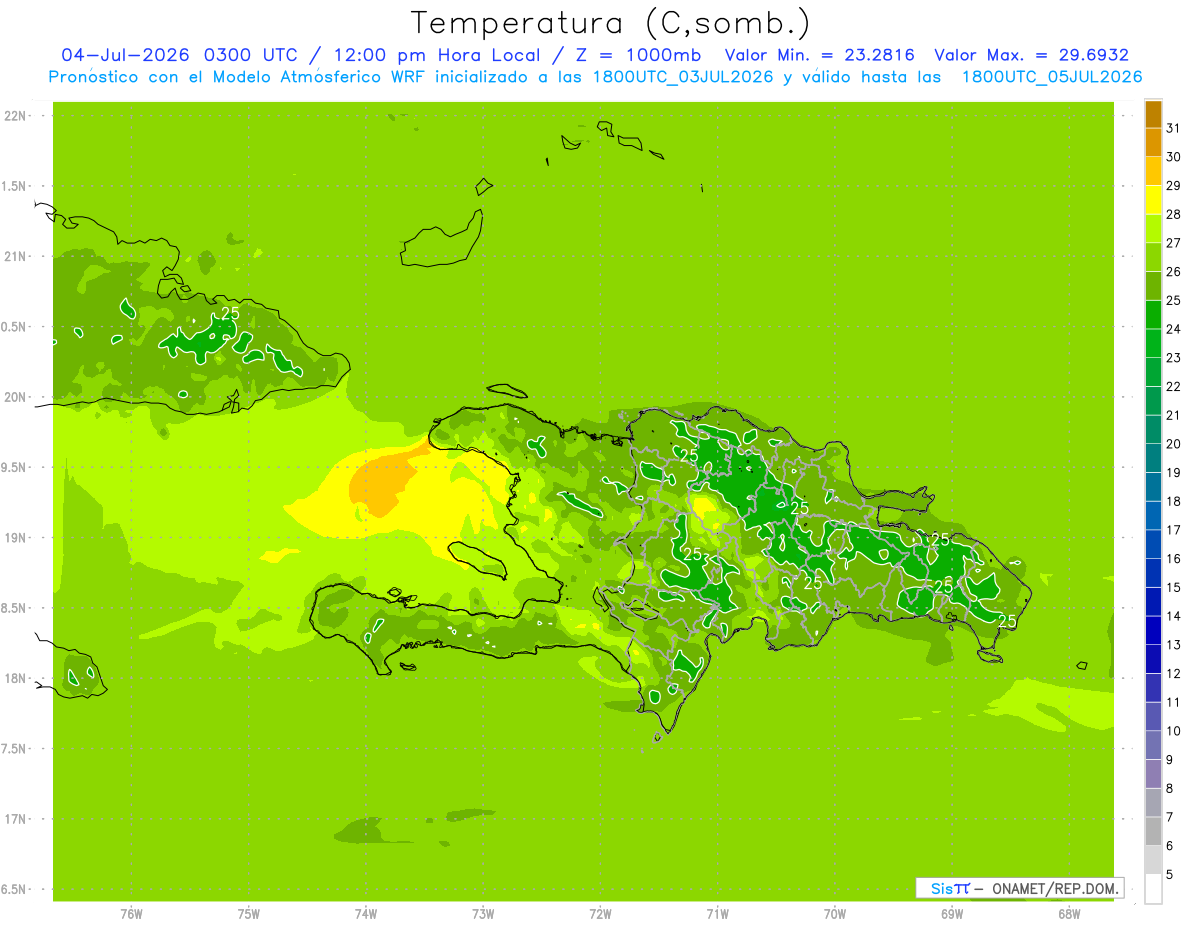Select the "Valor Max. = 29.6932" readout
The width and height of the screenshot is (1200, 927).
(x=1031, y=55)
